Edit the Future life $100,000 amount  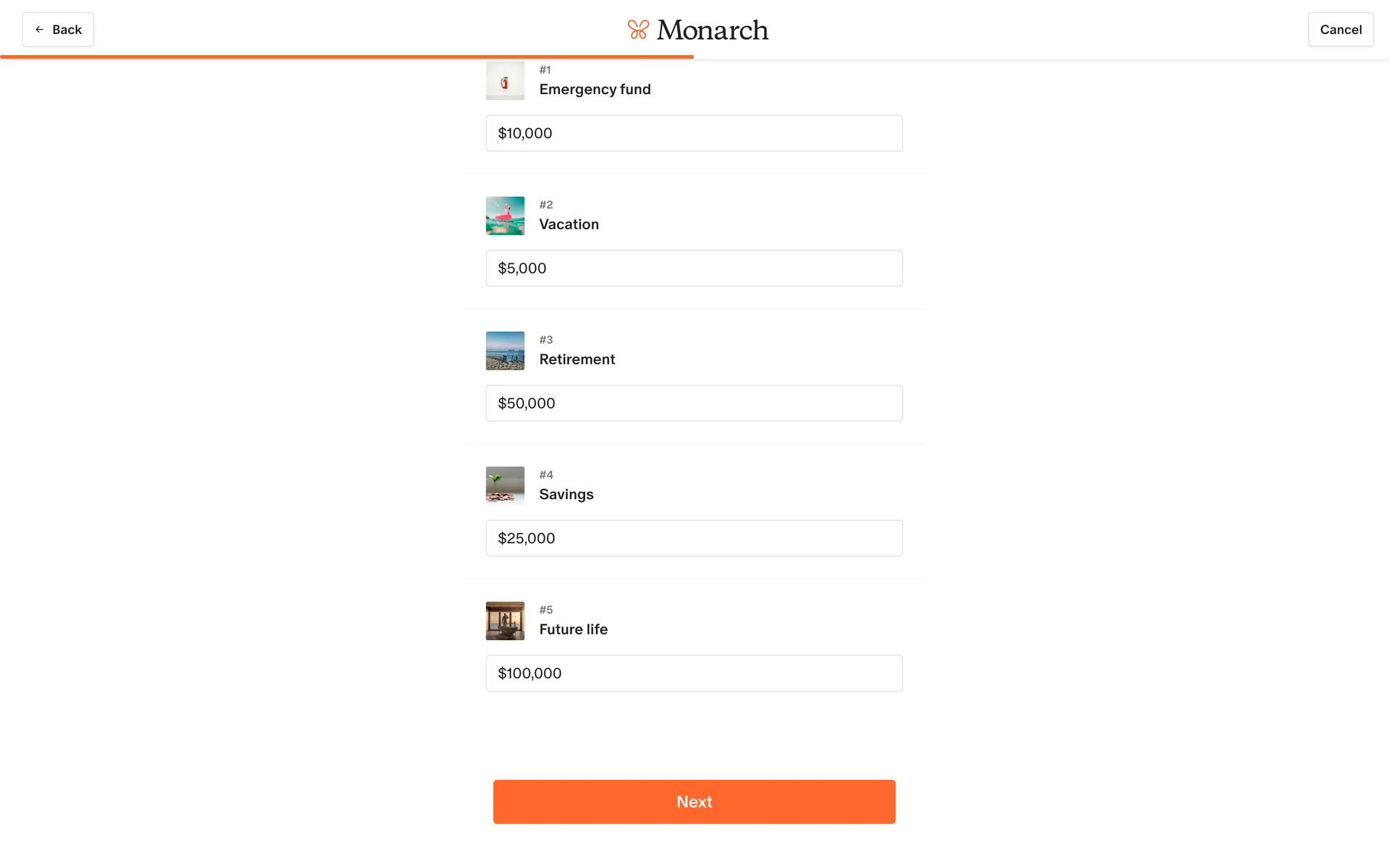coord(694,673)
